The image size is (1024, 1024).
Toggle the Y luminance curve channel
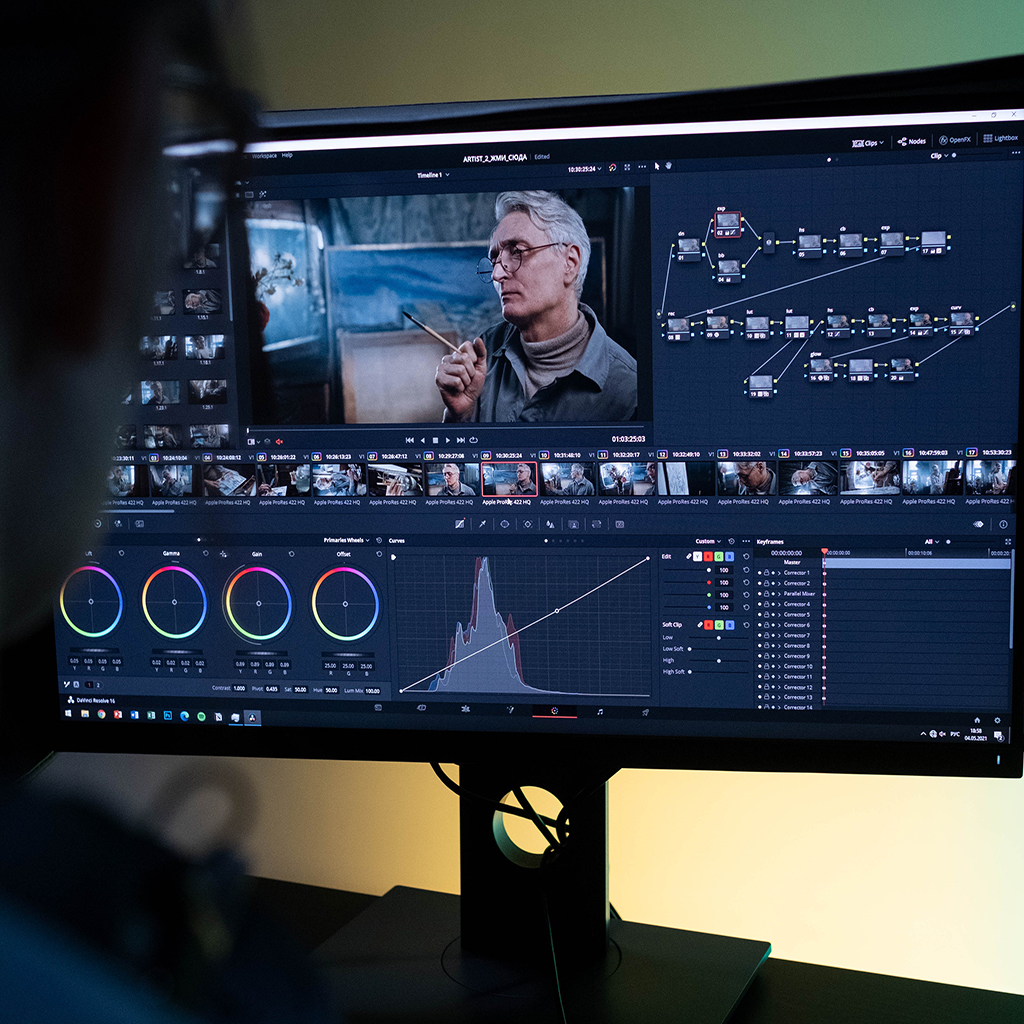pyautogui.click(x=697, y=556)
